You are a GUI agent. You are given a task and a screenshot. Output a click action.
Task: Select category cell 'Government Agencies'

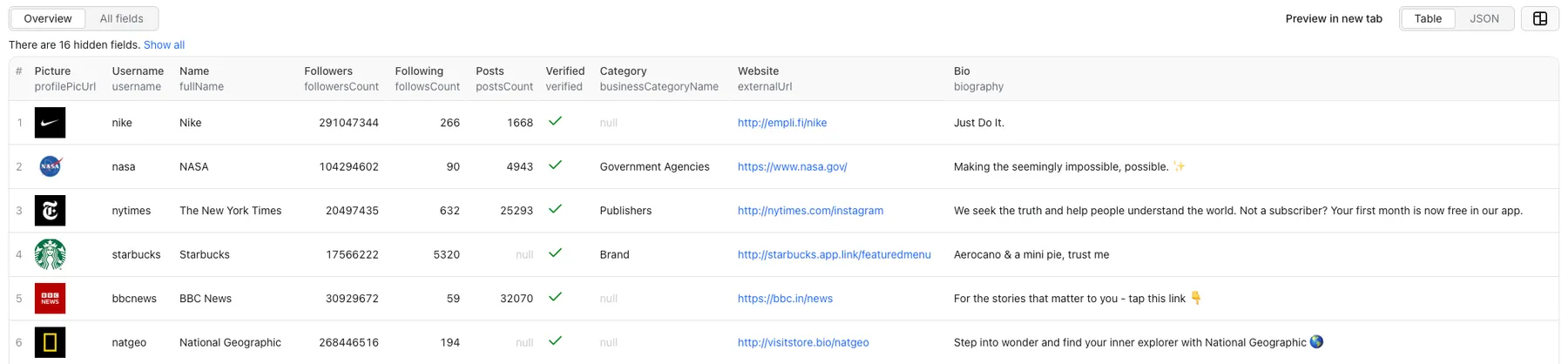654,166
